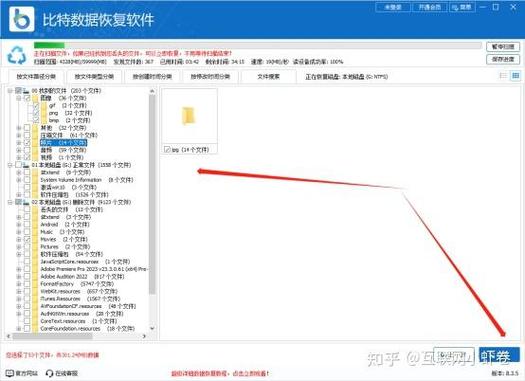Expand the Music node
The height and width of the screenshot is (381, 525).
19,232
